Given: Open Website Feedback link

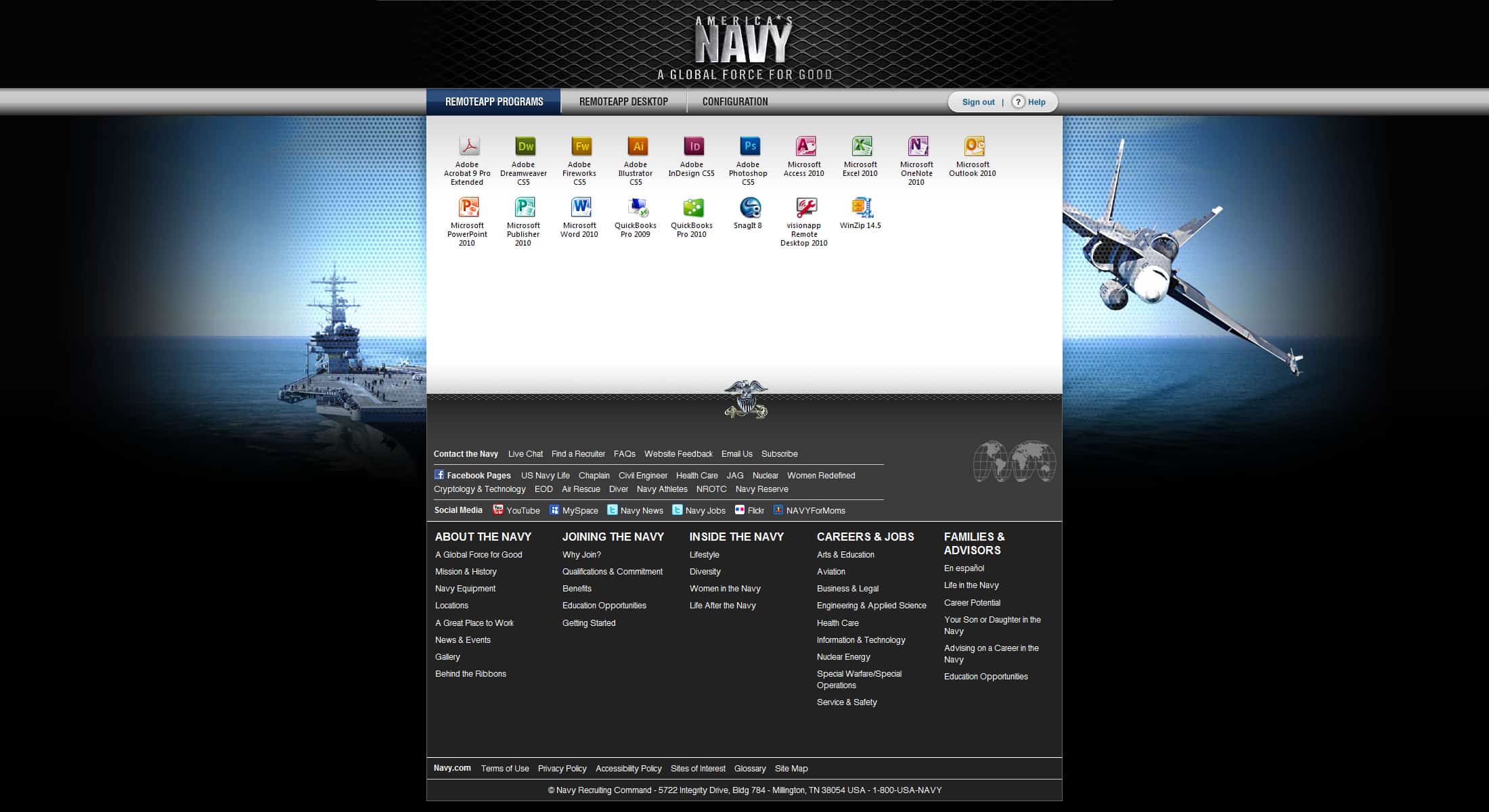Looking at the screenshot, I should (x=678, y=454).
